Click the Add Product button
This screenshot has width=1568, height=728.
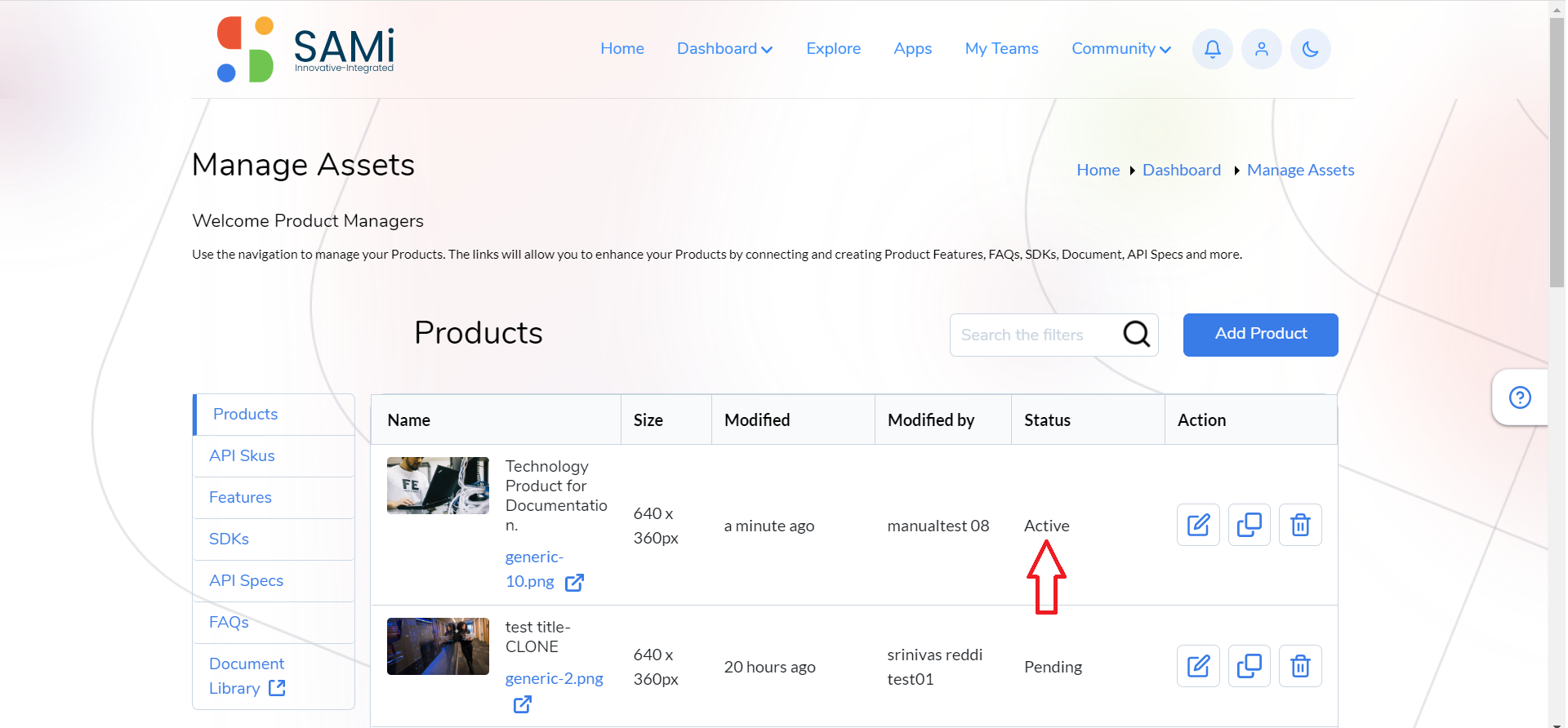[x=1260, y=335]
